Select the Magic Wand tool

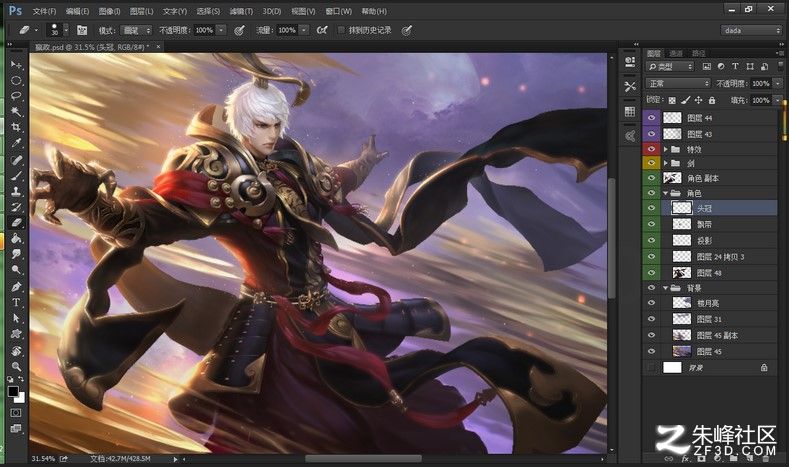[16, 111]
